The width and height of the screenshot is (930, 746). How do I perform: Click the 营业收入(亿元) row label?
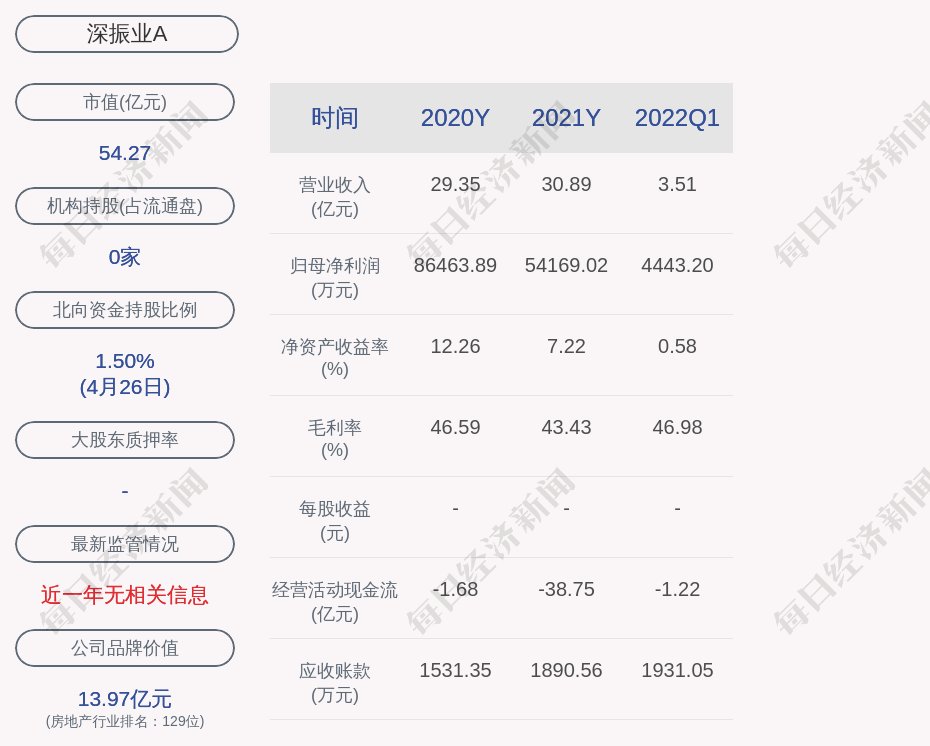point(335,197)
